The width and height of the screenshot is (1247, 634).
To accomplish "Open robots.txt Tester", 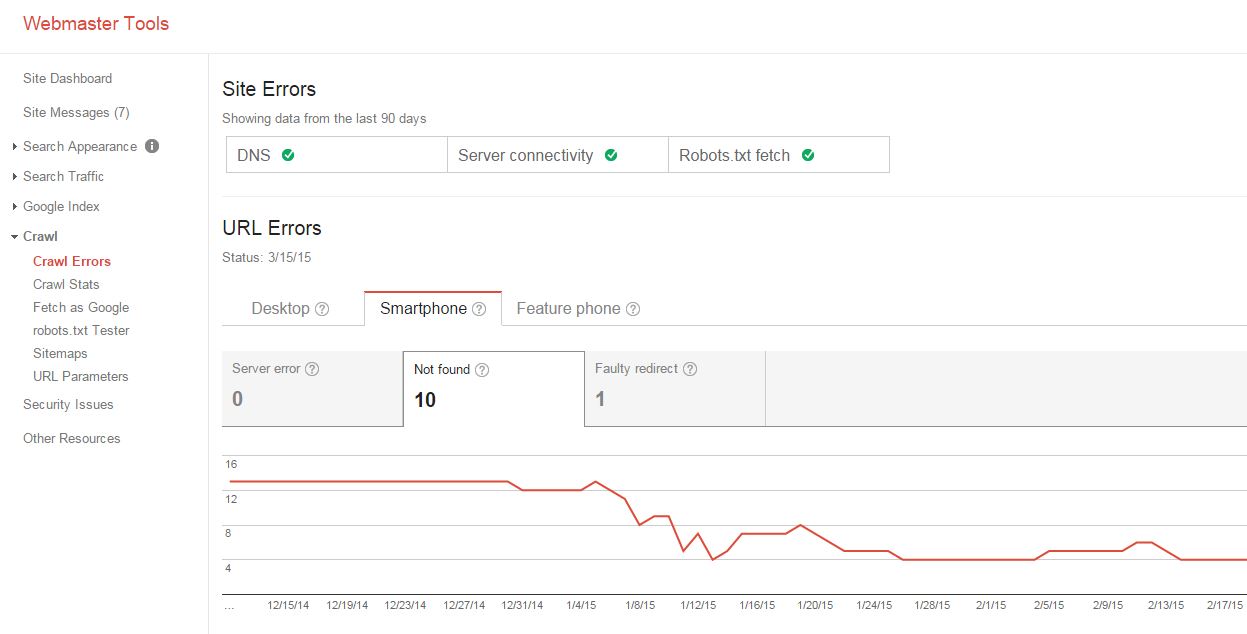I will (x=81, y=330).
